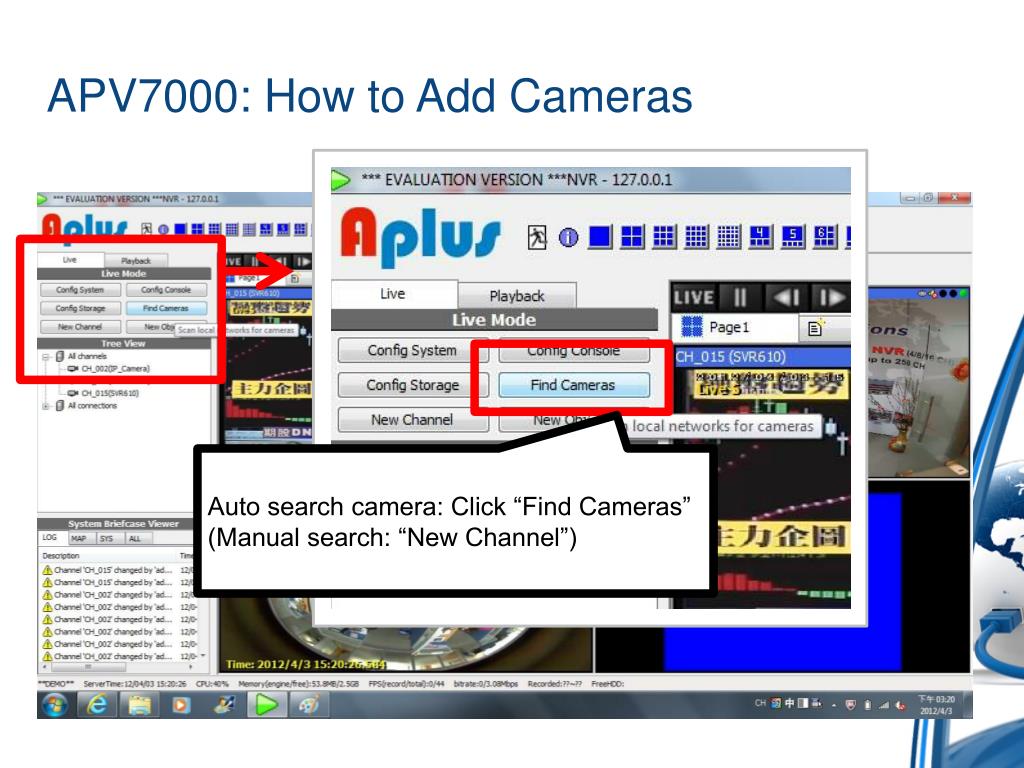Choose 2x2 grid layout in small background window

(x=197, y=229)
